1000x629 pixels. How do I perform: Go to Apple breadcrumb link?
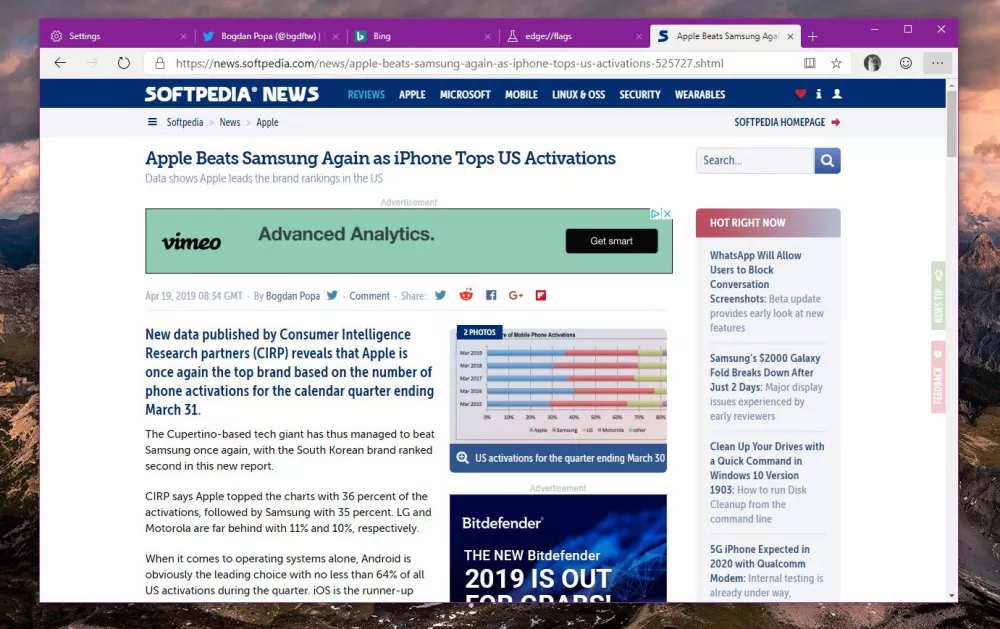coord(267,122)
